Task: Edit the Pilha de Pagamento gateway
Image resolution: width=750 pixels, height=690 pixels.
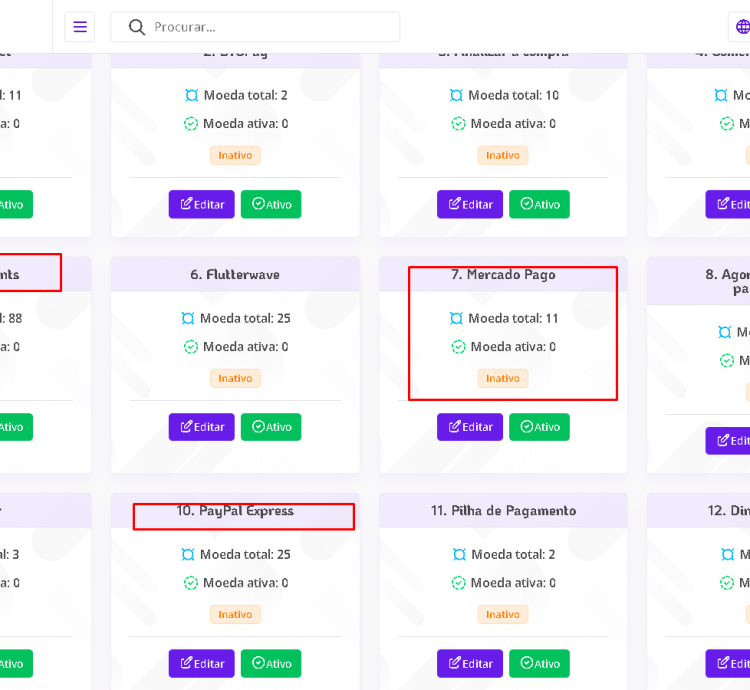Action: click(470, 663)
